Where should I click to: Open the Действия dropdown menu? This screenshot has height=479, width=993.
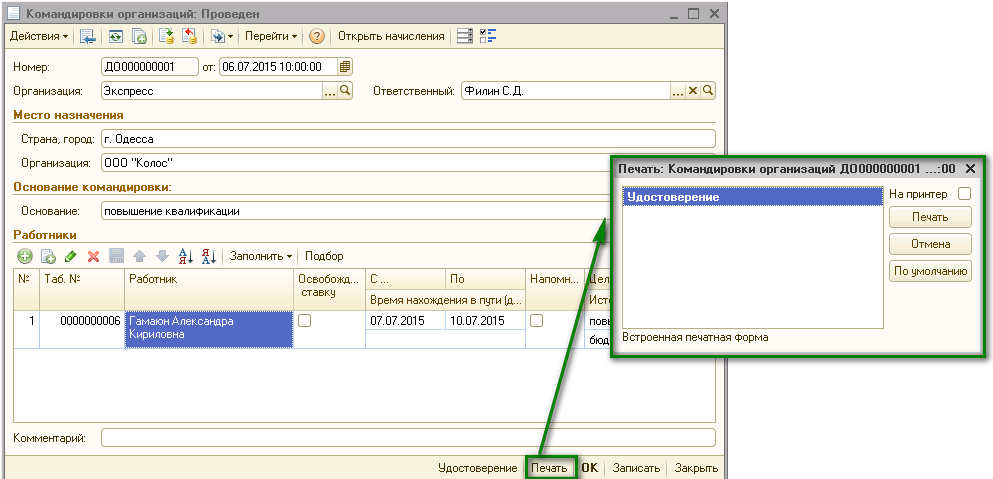[39, 36]
